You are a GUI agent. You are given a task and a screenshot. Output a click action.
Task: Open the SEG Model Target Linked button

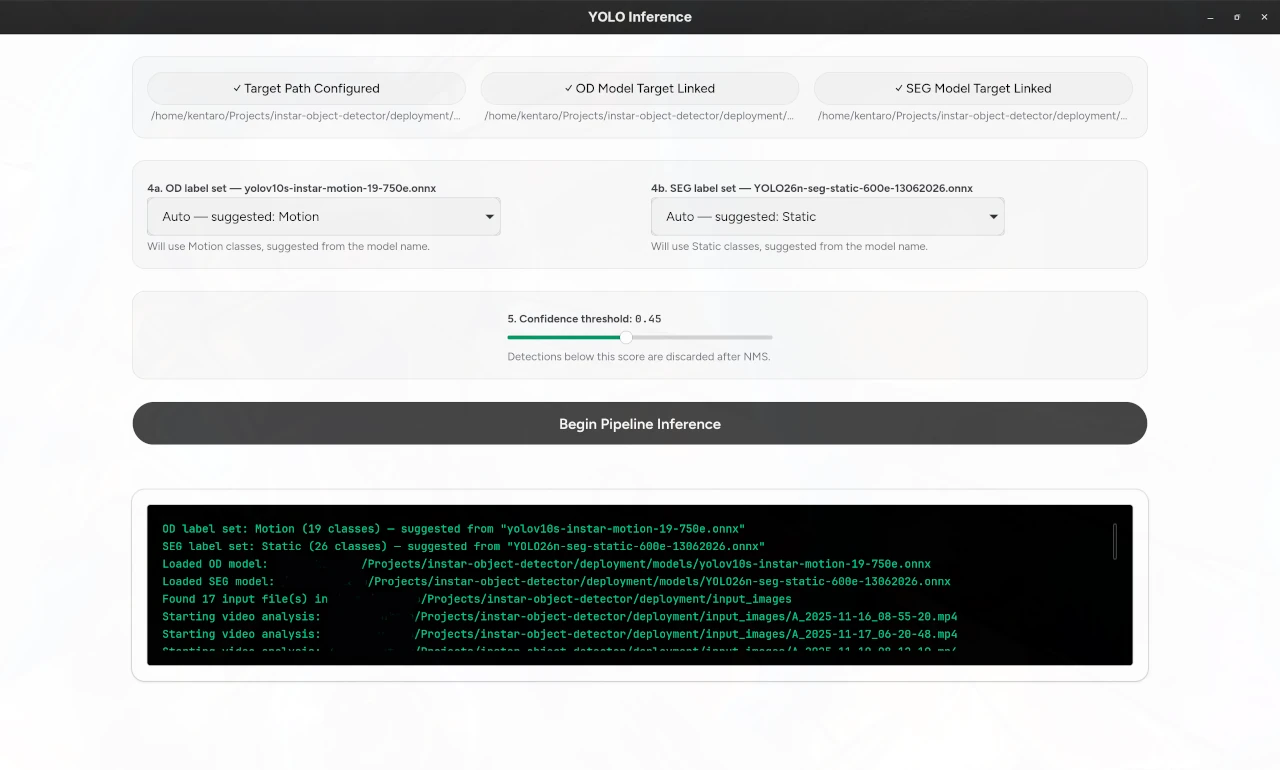[973, 88]
